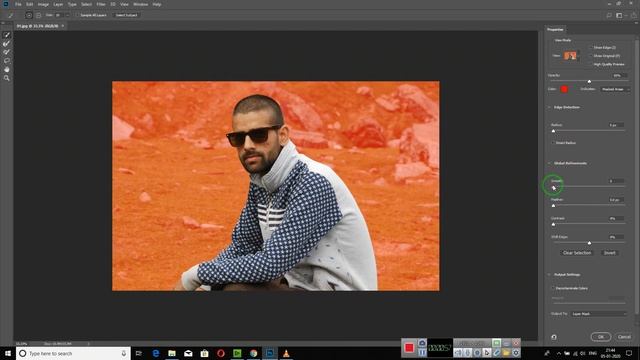Click the Clear Selection button

point(577,253)
